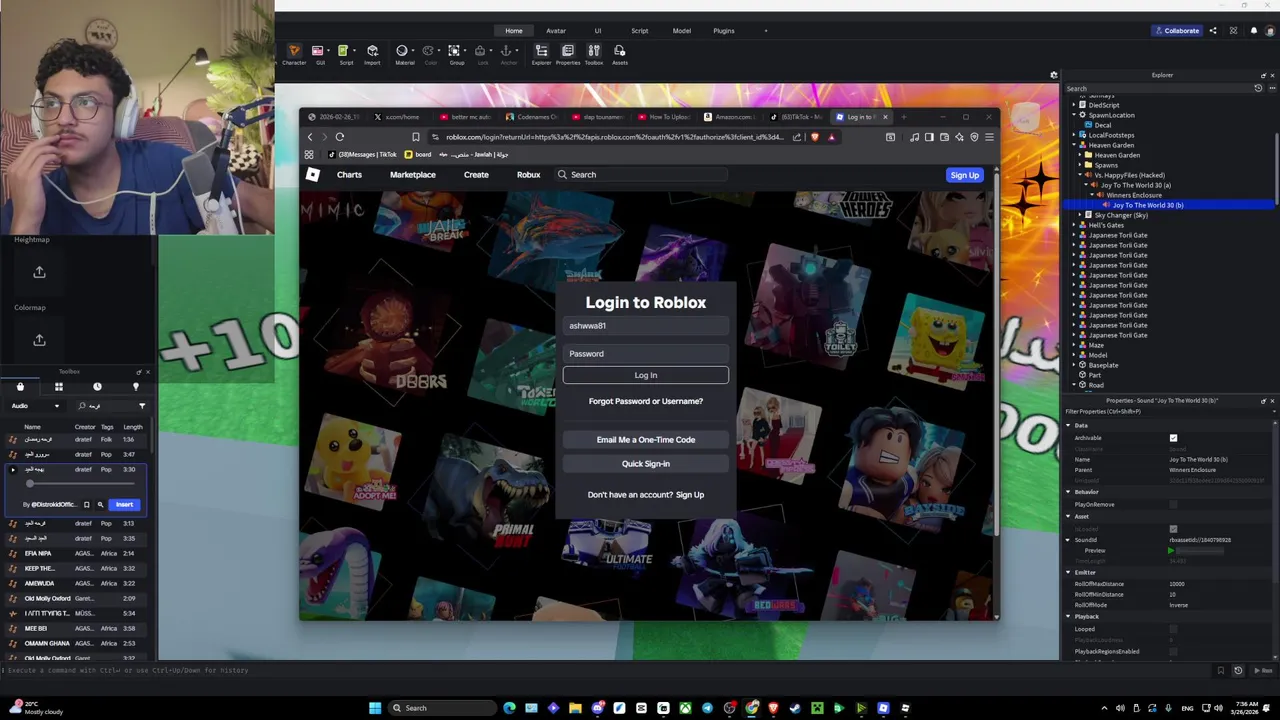Toggle the Archivable checkbox
The image size is (1280, 720).
1173,438
